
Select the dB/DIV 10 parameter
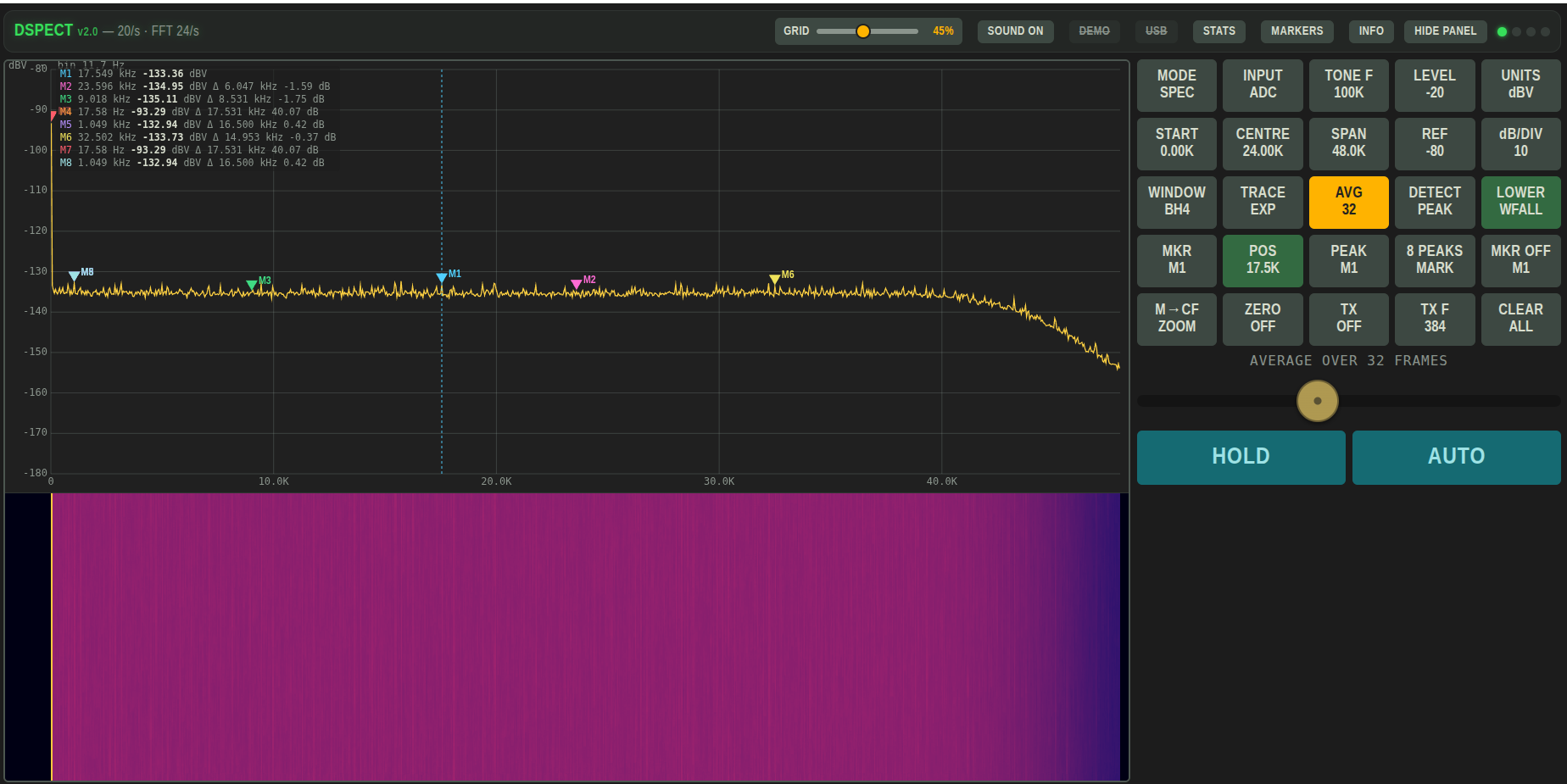pos(1520,143)
